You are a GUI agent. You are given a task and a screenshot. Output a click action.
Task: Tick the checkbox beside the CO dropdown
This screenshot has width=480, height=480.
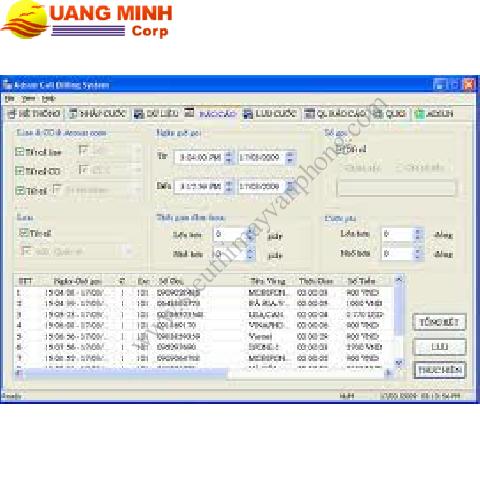[83, 170]
